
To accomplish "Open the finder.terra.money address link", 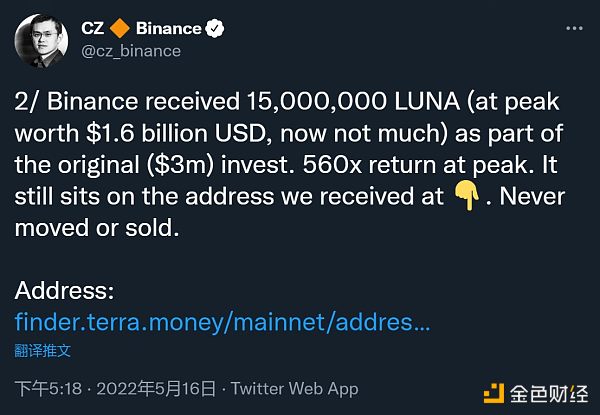I will point(222,322).
